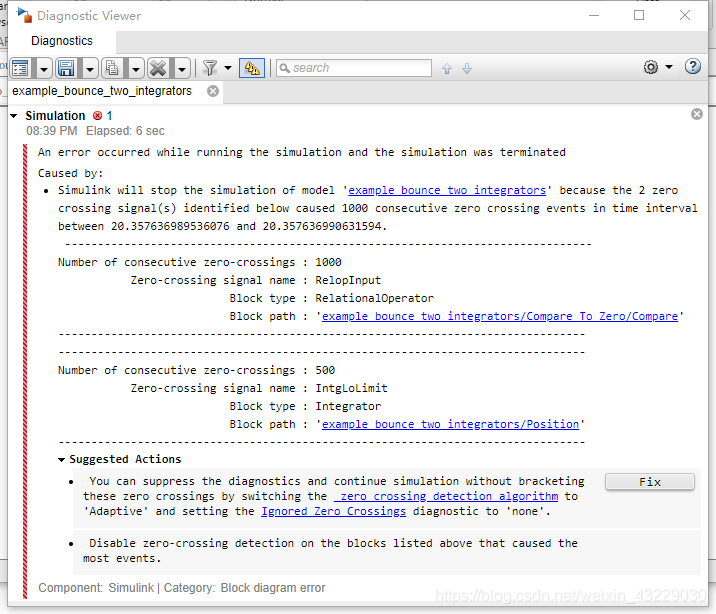Click the Fix button

pyautogui.click(x=650, y=482)
